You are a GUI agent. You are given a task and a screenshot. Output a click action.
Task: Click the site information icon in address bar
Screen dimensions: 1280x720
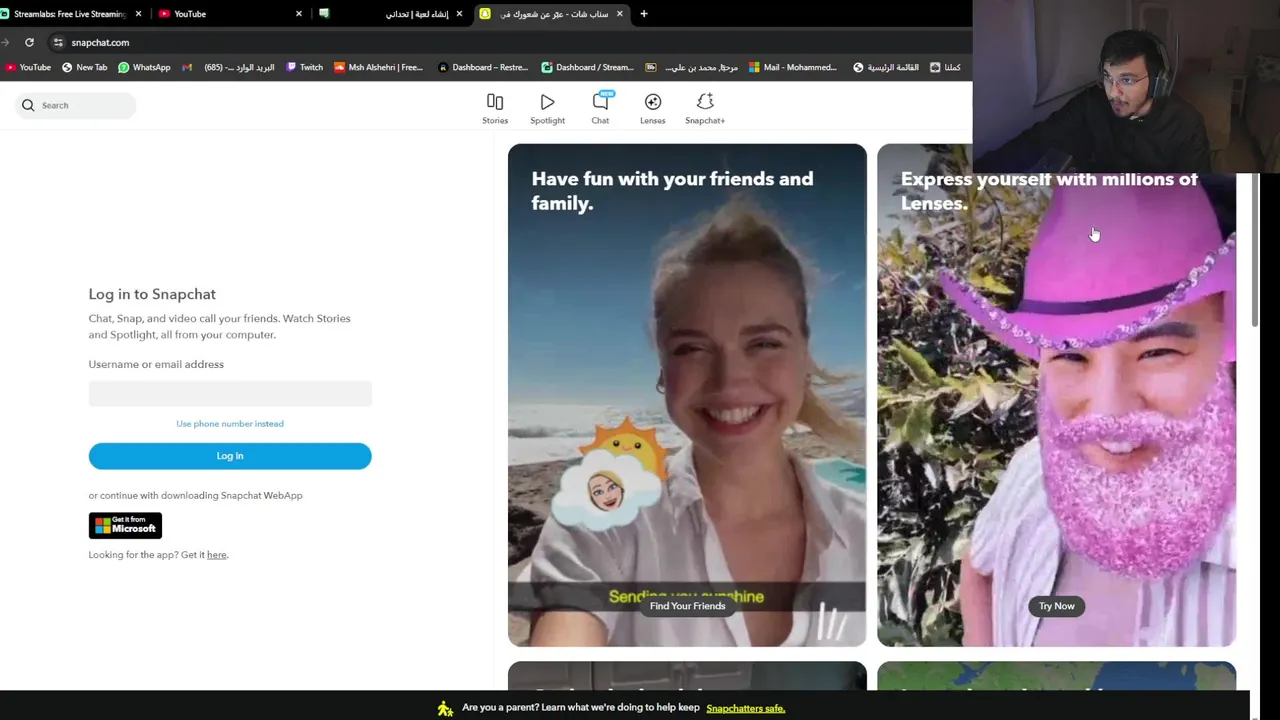pos(58,42)
